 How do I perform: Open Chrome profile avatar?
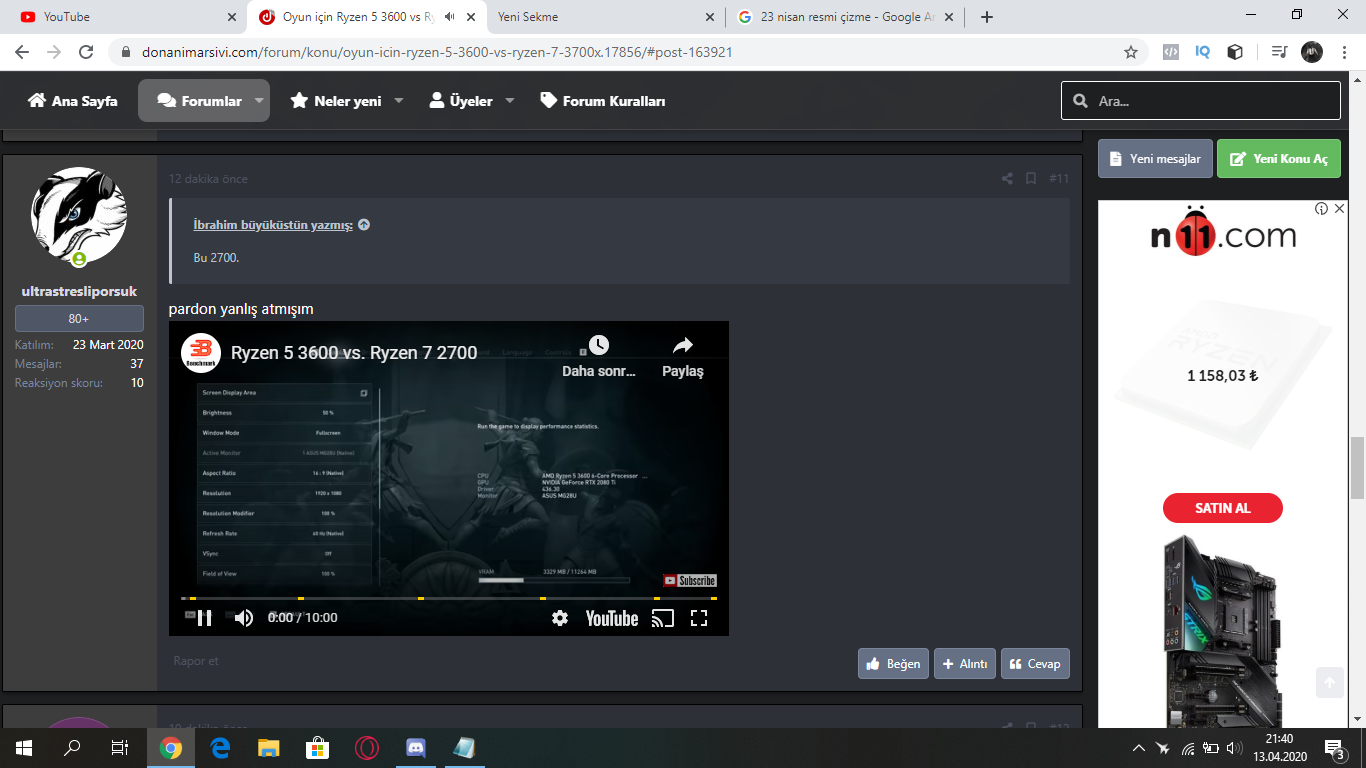pyautogui.click(x=1312, y=52)
